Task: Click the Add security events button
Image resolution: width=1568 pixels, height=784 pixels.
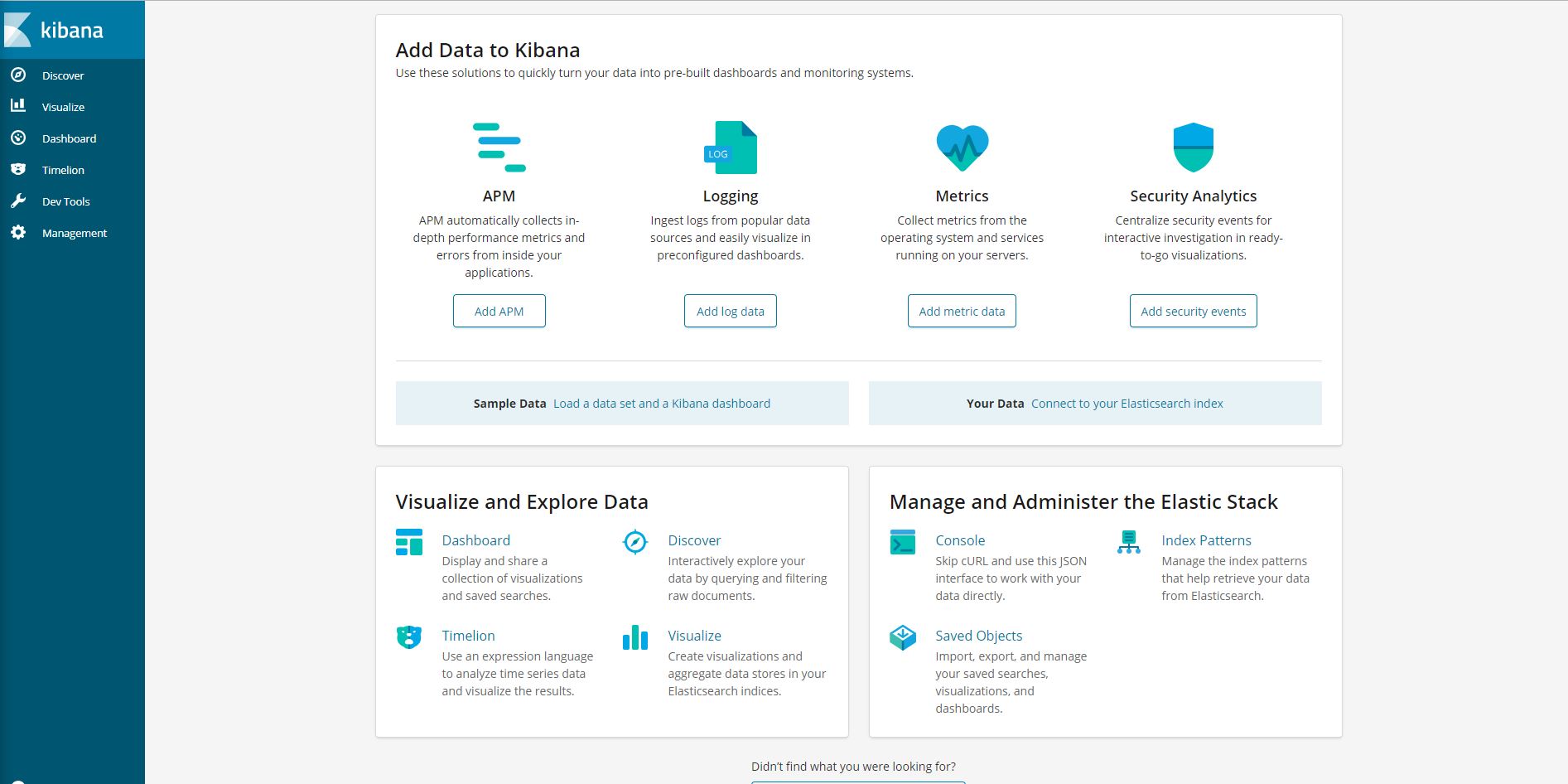Action: coord(1194,311)
